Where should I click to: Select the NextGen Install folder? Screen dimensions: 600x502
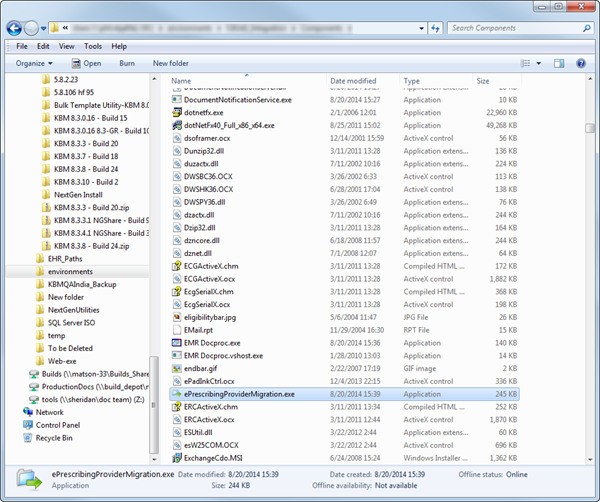coord(78,195)
